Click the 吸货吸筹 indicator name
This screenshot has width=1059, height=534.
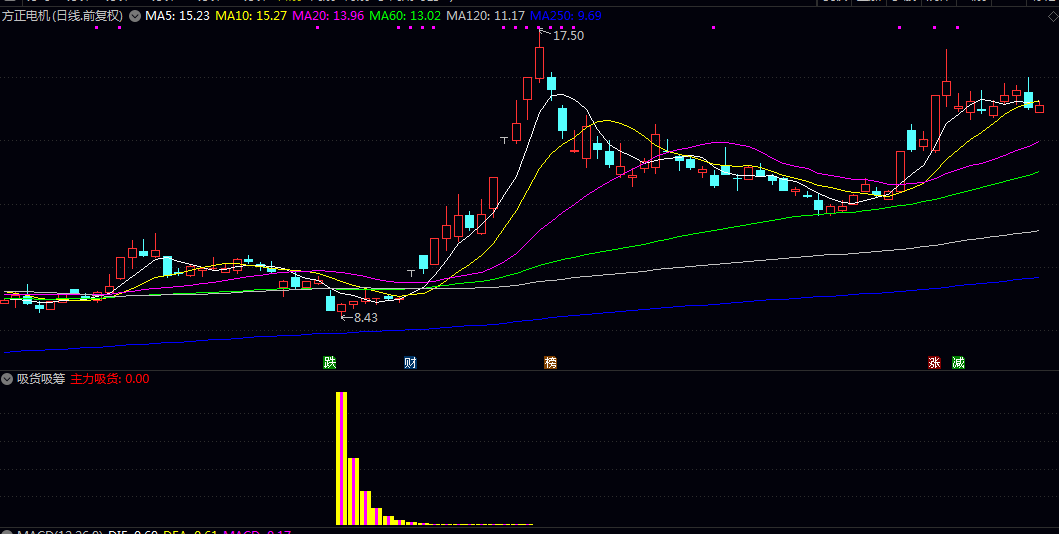[x=41, y=379]
